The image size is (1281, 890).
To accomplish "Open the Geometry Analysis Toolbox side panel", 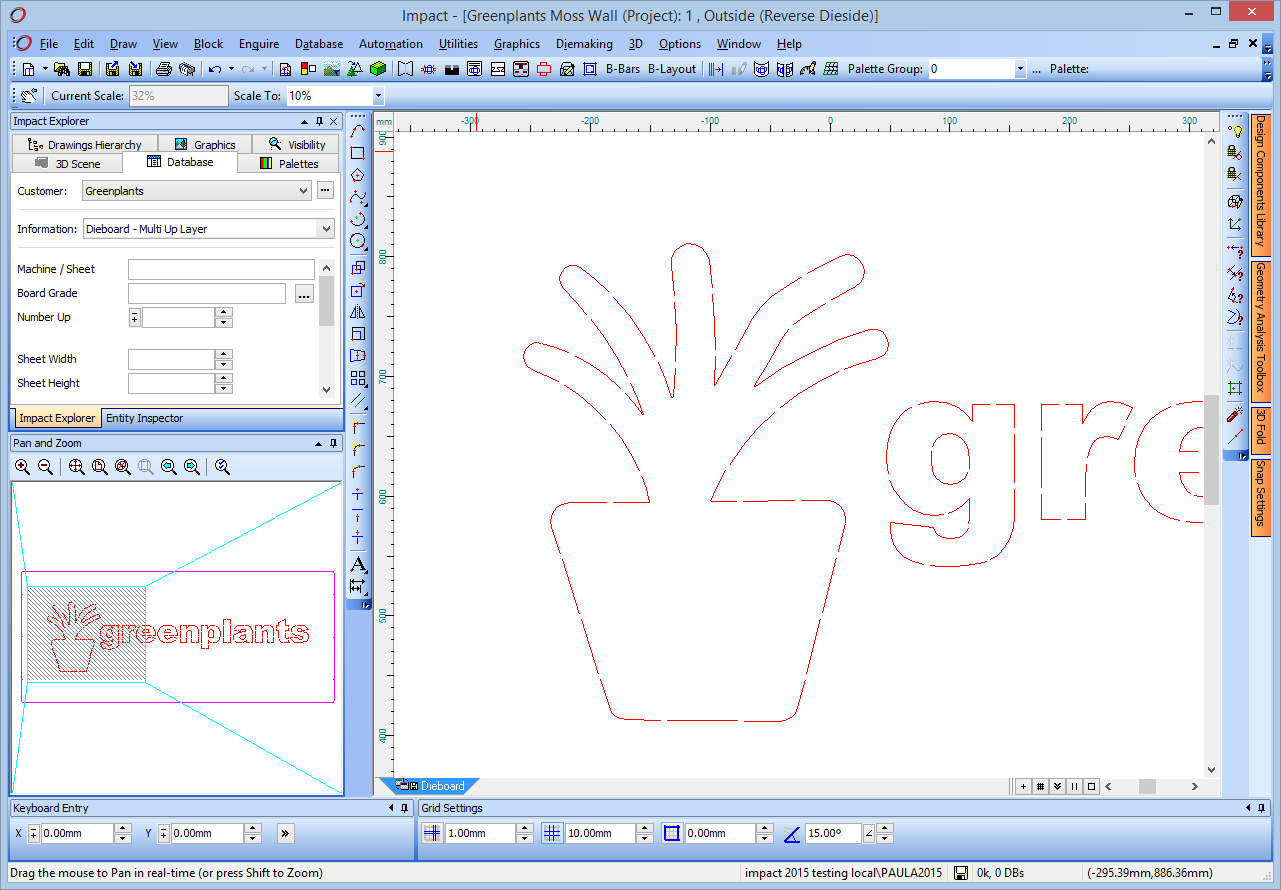I will [1260, 333].
